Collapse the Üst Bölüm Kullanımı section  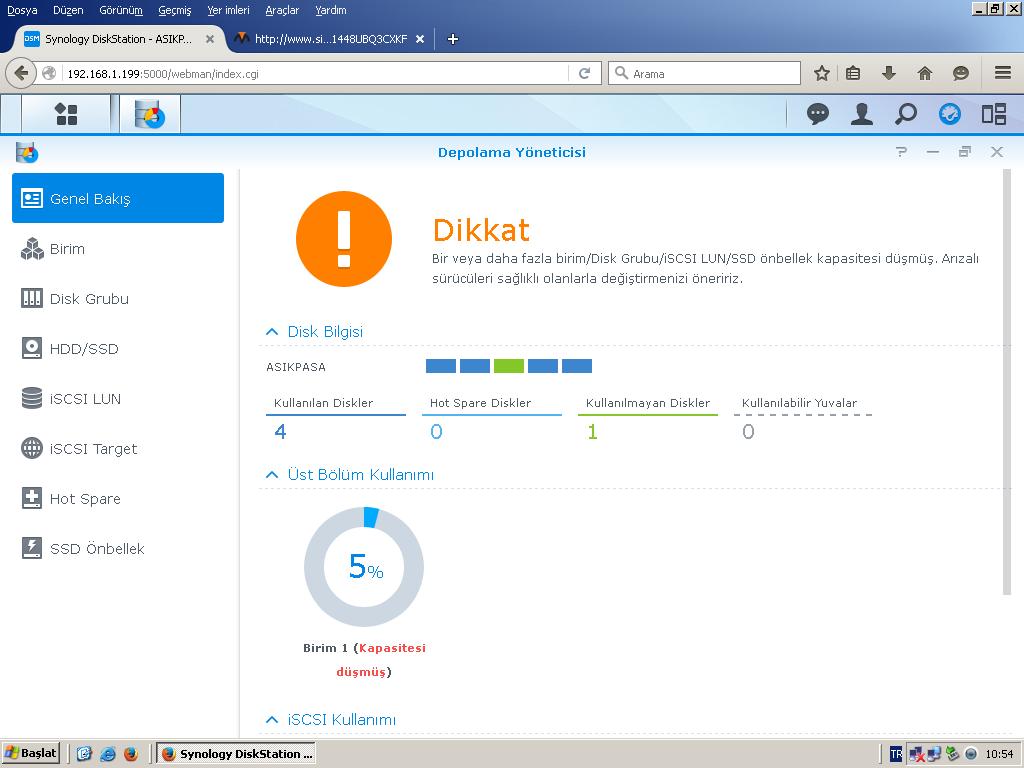tap(271, 475)
